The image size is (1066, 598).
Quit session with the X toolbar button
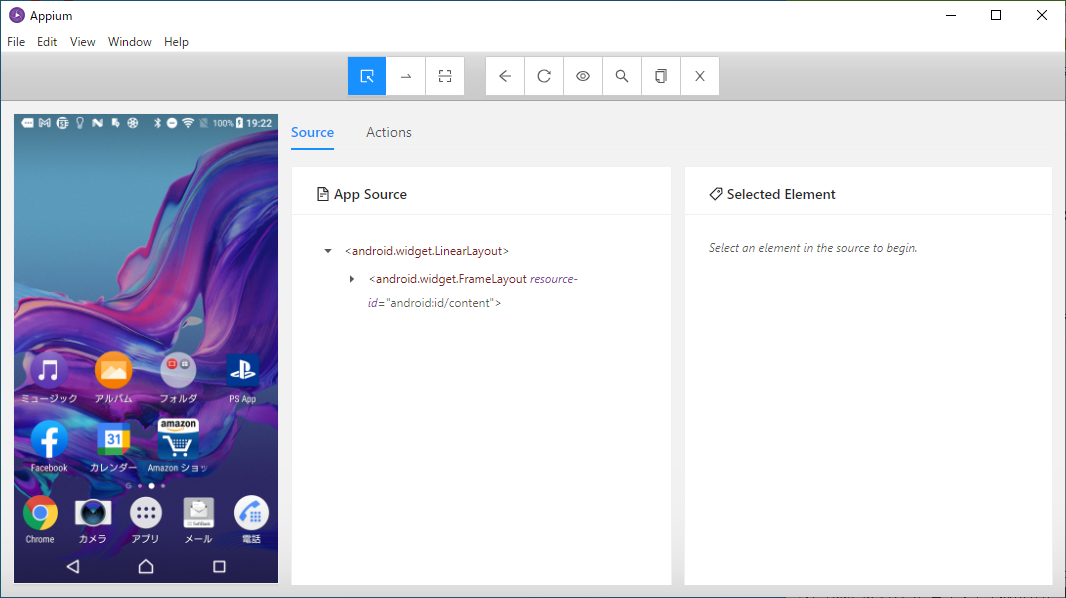(x=700, y=76)
